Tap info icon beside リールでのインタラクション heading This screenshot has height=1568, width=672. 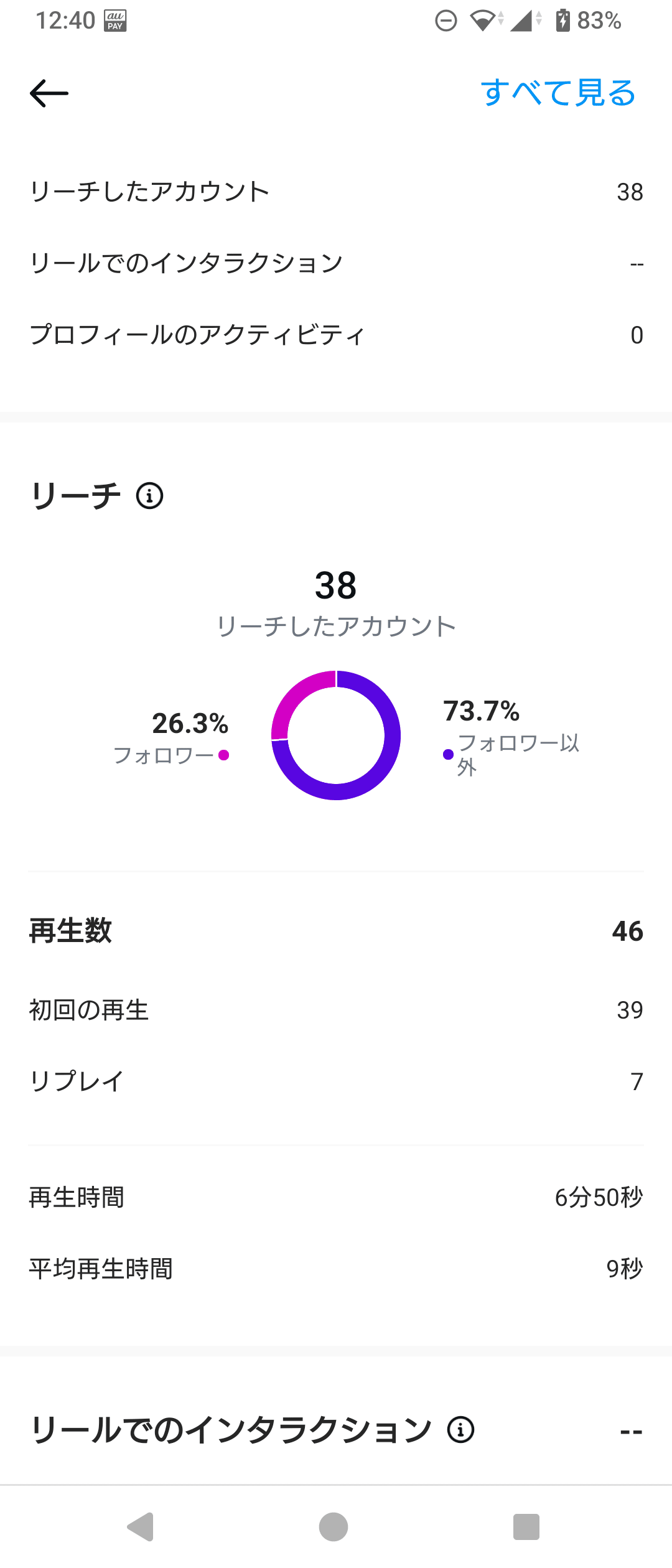click(460, 1429)
